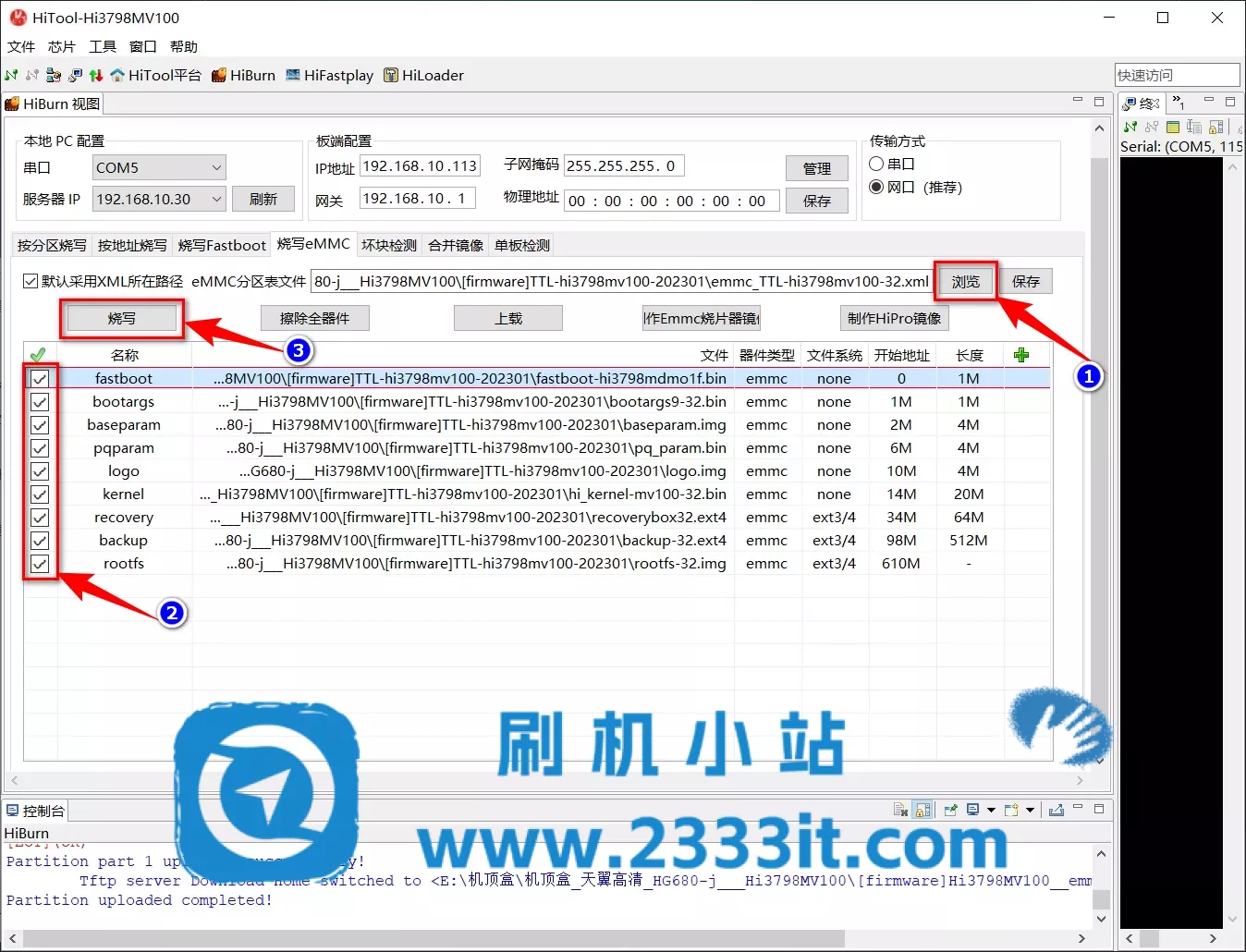The image size is (1246, 952).
Task: Click the 快速访问 quick access field
Action: 1176,76
